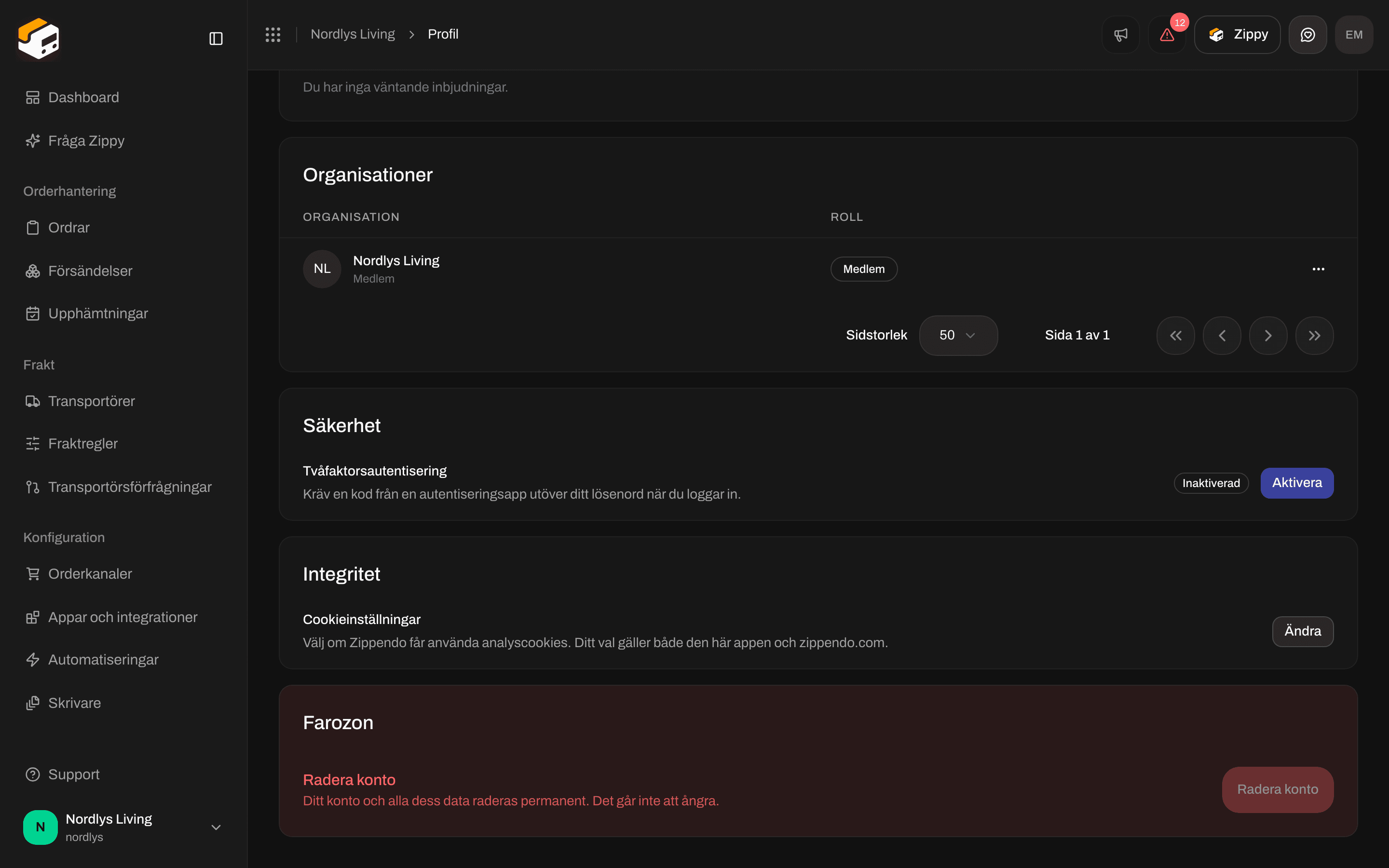Viewport: 1389px width, 868px height.
Task: Click Nordlys Living breadcrumb link
Action: point(353,34)
